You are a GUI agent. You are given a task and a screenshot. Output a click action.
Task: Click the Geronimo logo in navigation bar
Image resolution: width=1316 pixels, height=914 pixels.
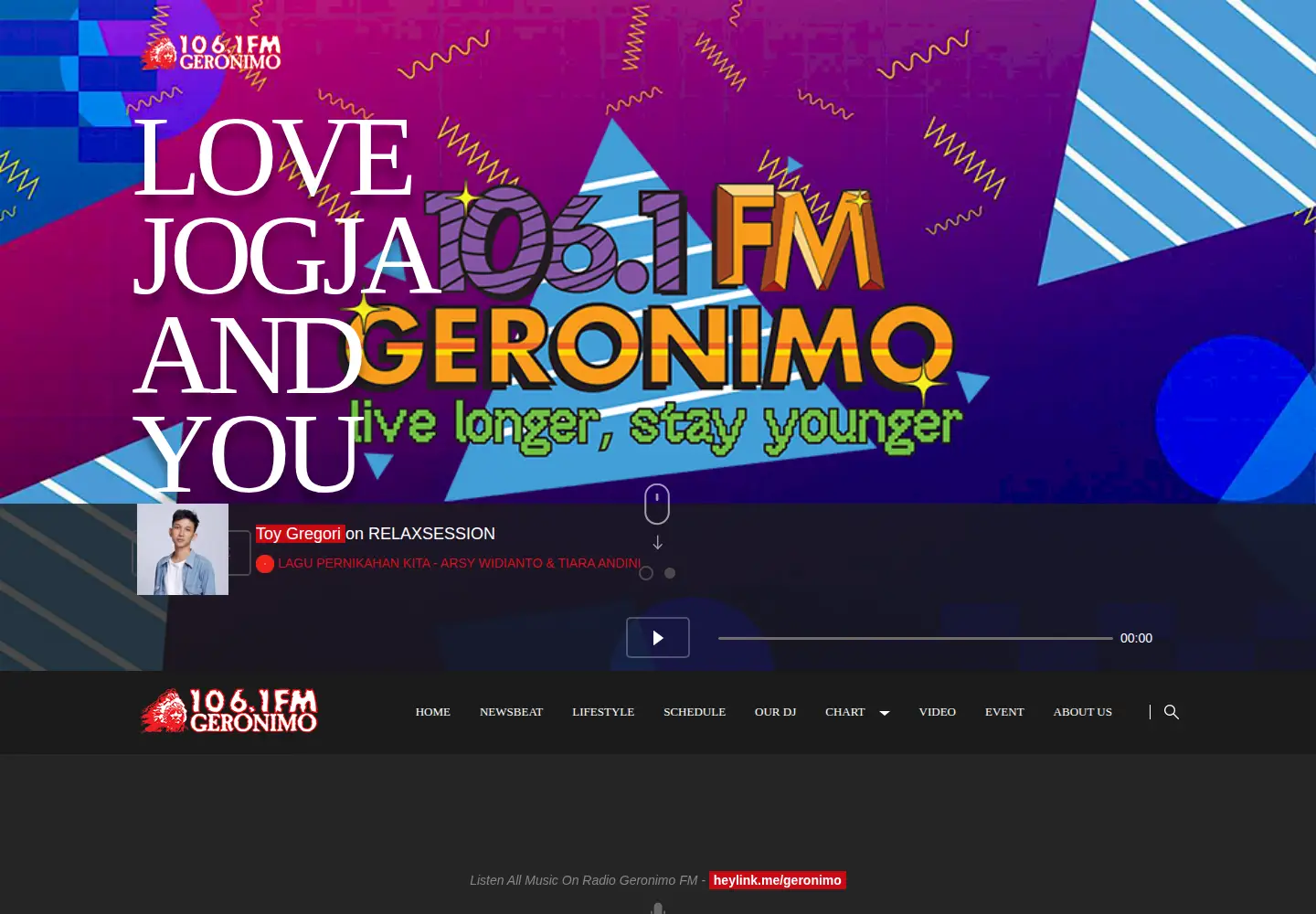click(228, 711)
